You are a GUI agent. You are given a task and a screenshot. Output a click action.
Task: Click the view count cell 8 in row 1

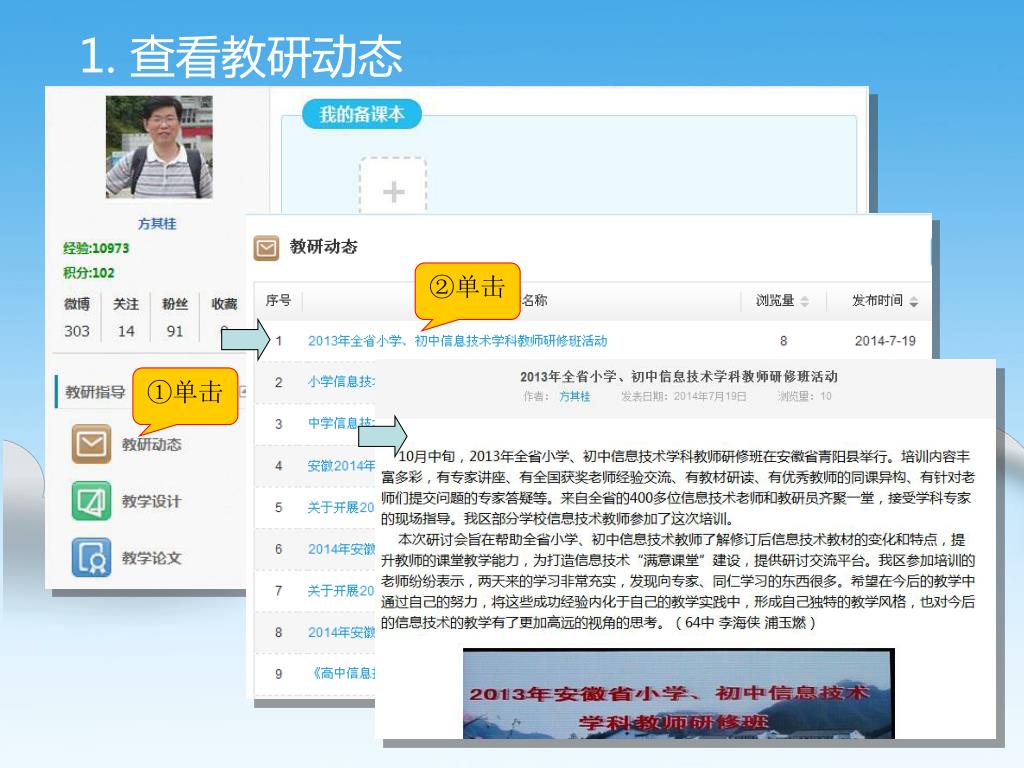point(783,341)
